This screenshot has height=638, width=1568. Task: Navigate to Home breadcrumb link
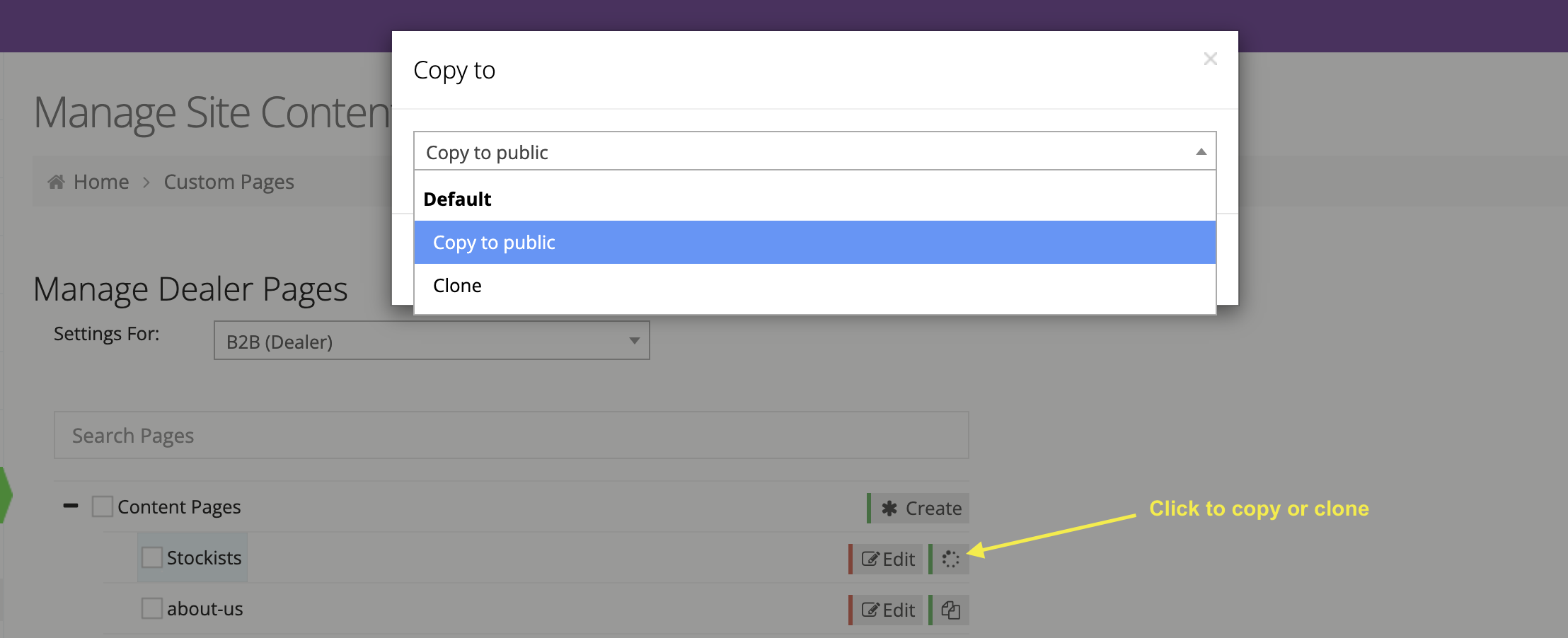(x=101, y=182)
